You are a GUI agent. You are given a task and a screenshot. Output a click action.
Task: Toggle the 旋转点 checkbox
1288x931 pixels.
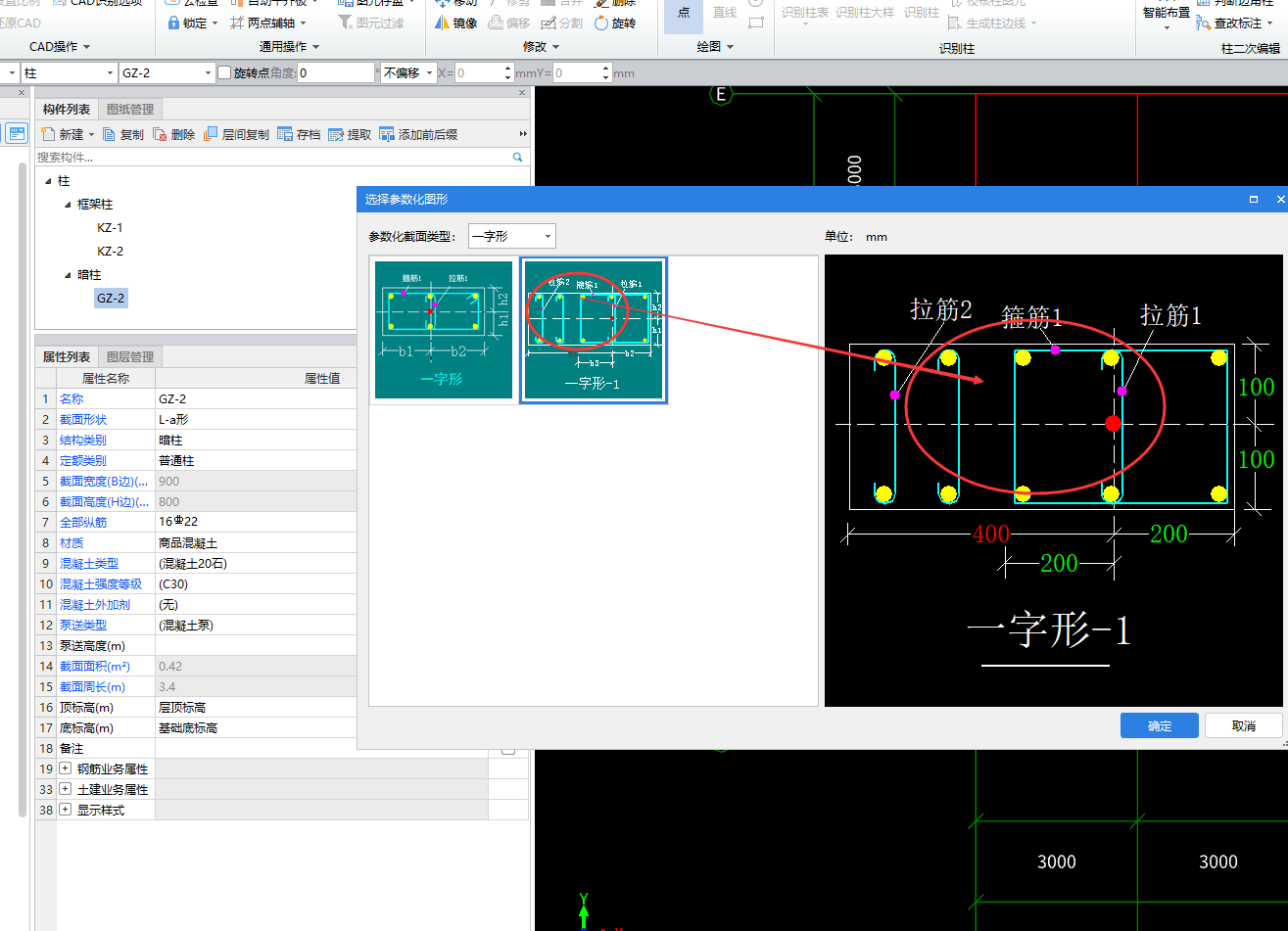point(224,72)
